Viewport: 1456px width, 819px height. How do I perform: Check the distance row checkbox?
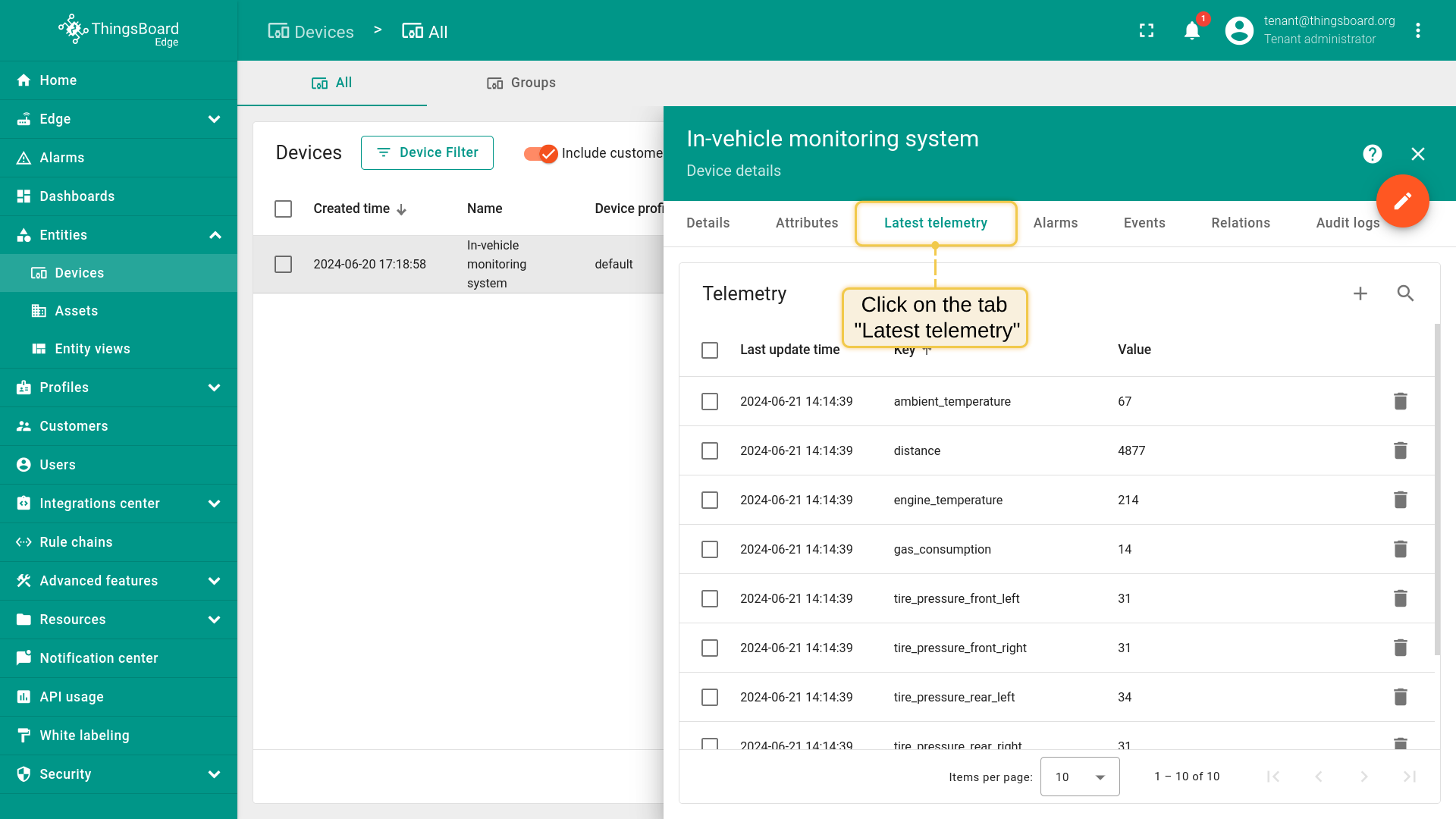[x=710, y=450]
